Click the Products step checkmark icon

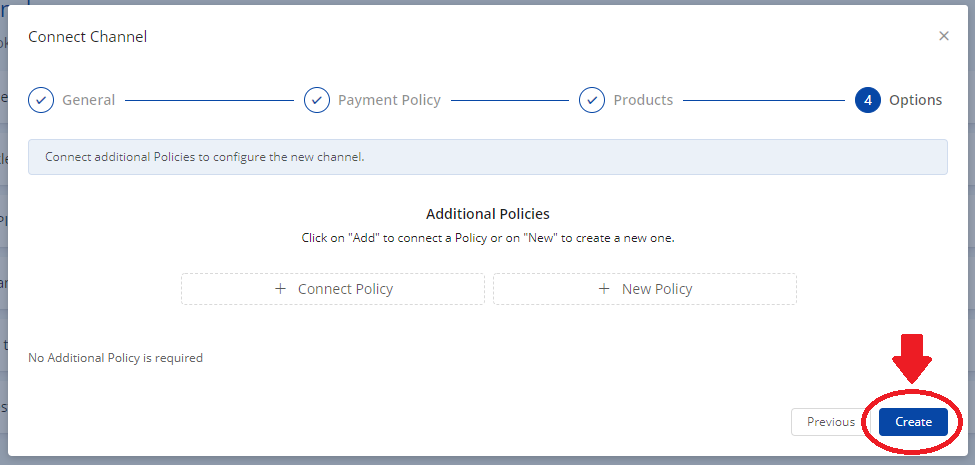[592, 100]
